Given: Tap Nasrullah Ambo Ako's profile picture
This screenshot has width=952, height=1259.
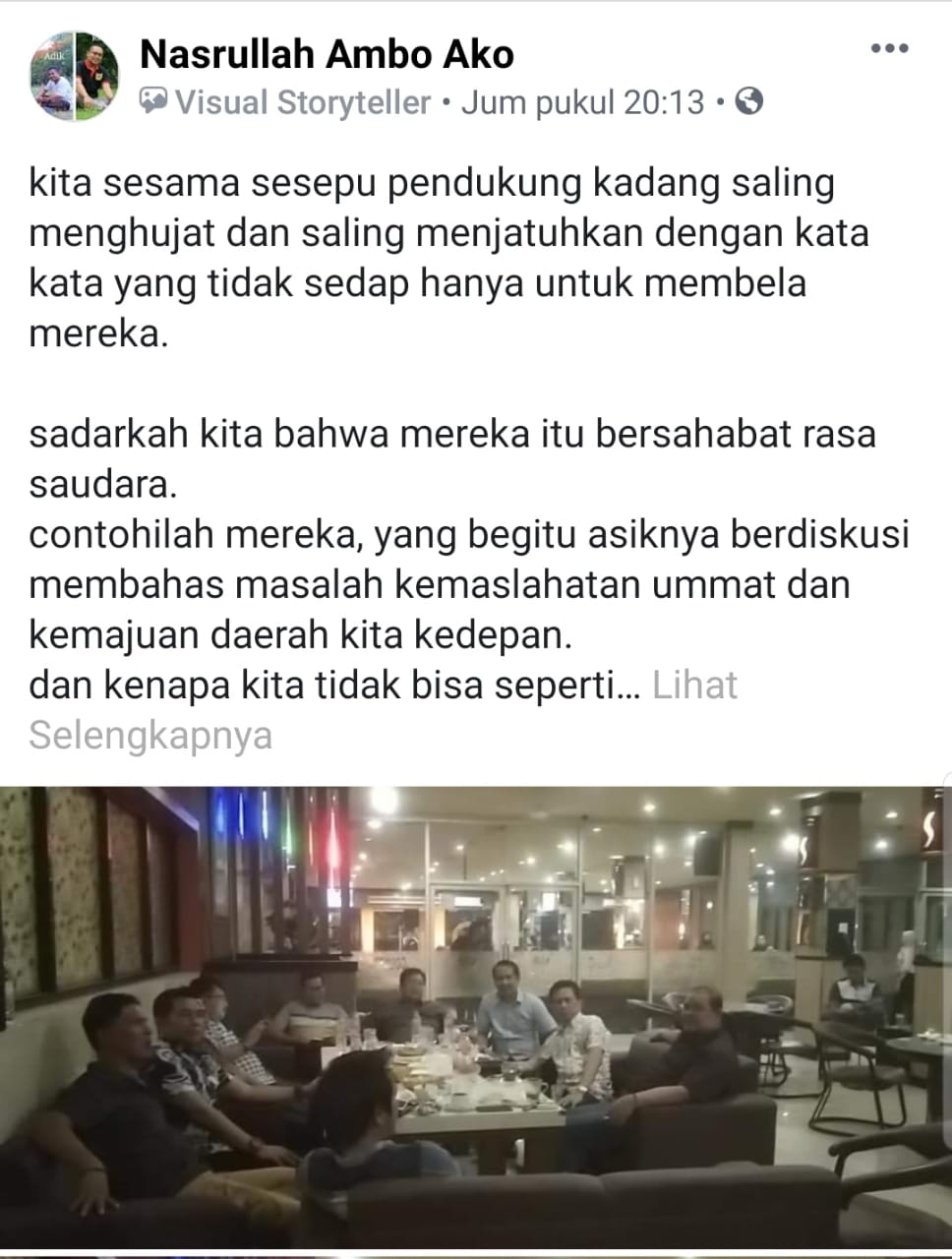Looking at the screenshot, I should pyautogui.click(x=75, y=76).
